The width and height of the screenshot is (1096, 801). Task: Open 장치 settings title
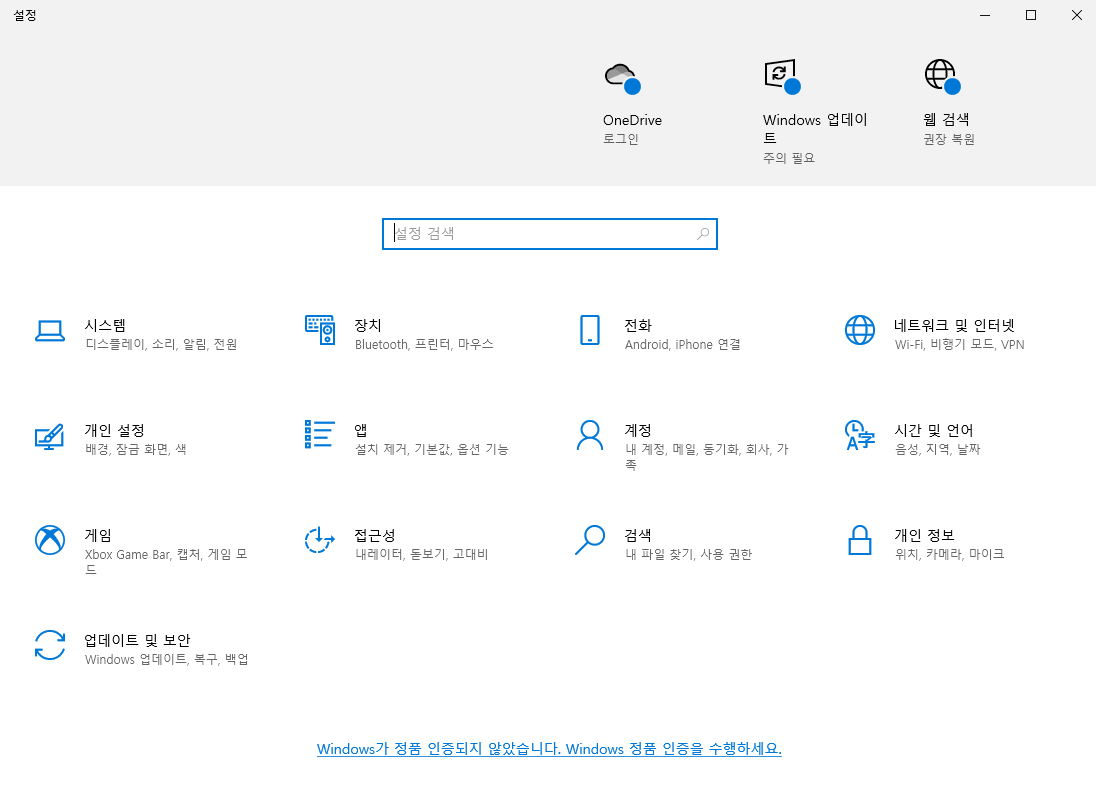(368, 325)
